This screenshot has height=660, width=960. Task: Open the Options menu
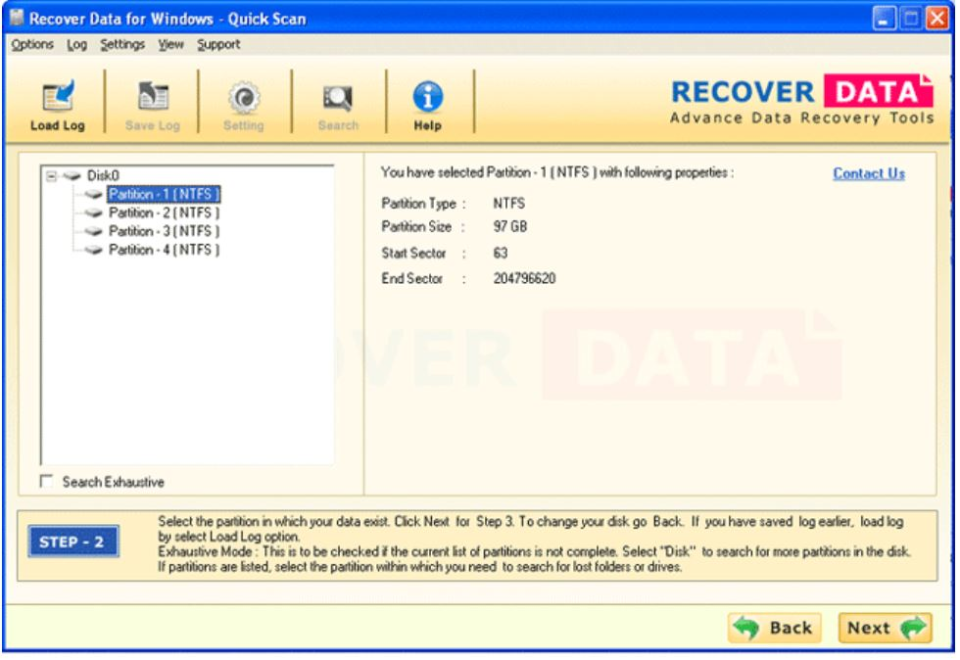tap(32, 45)
